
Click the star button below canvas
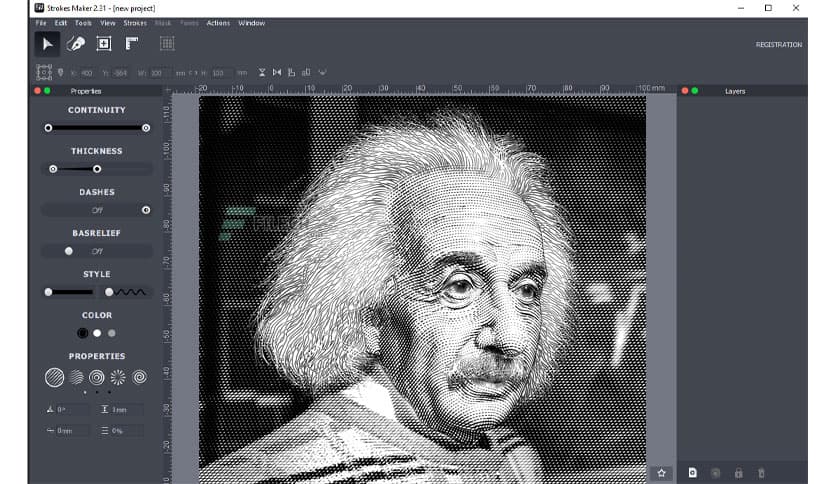pos(662,473)
